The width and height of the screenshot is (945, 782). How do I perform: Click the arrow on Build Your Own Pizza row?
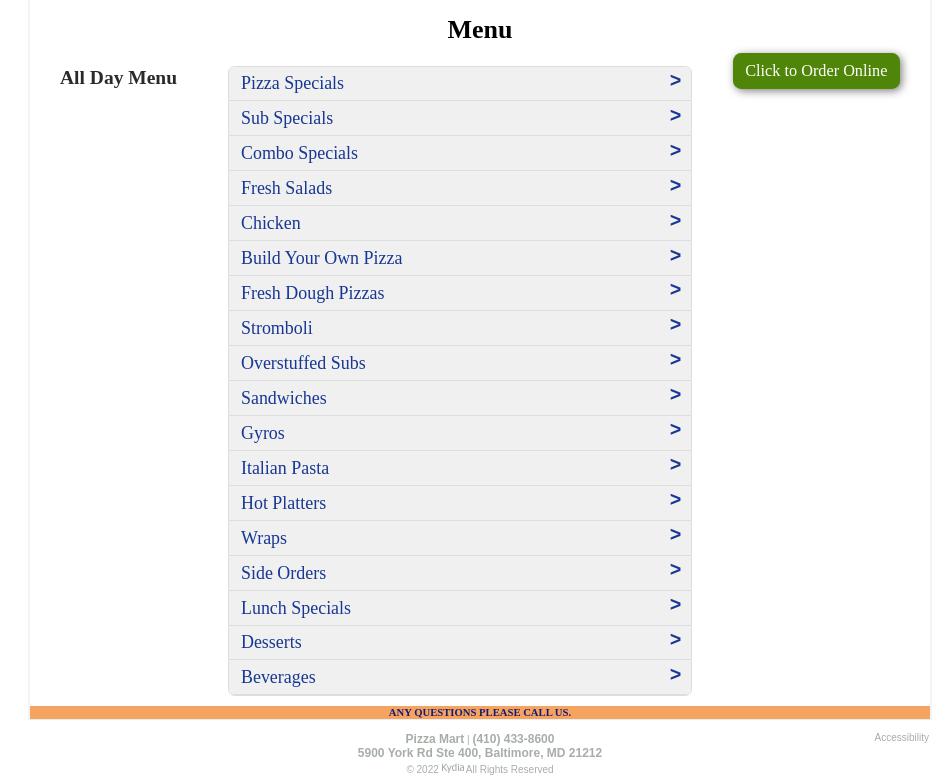tap(675, 256)
